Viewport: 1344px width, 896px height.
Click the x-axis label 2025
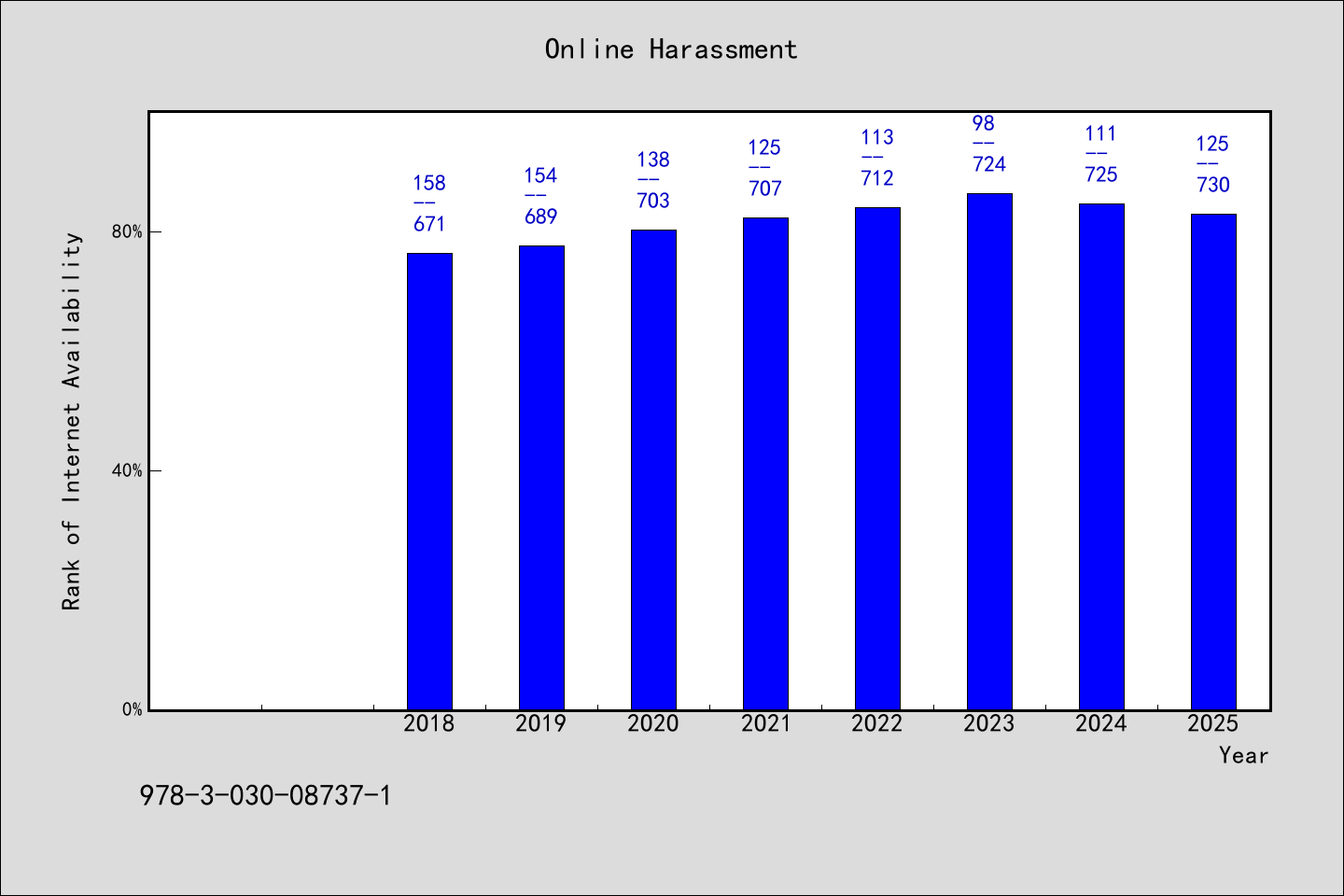coord(1213,724)
